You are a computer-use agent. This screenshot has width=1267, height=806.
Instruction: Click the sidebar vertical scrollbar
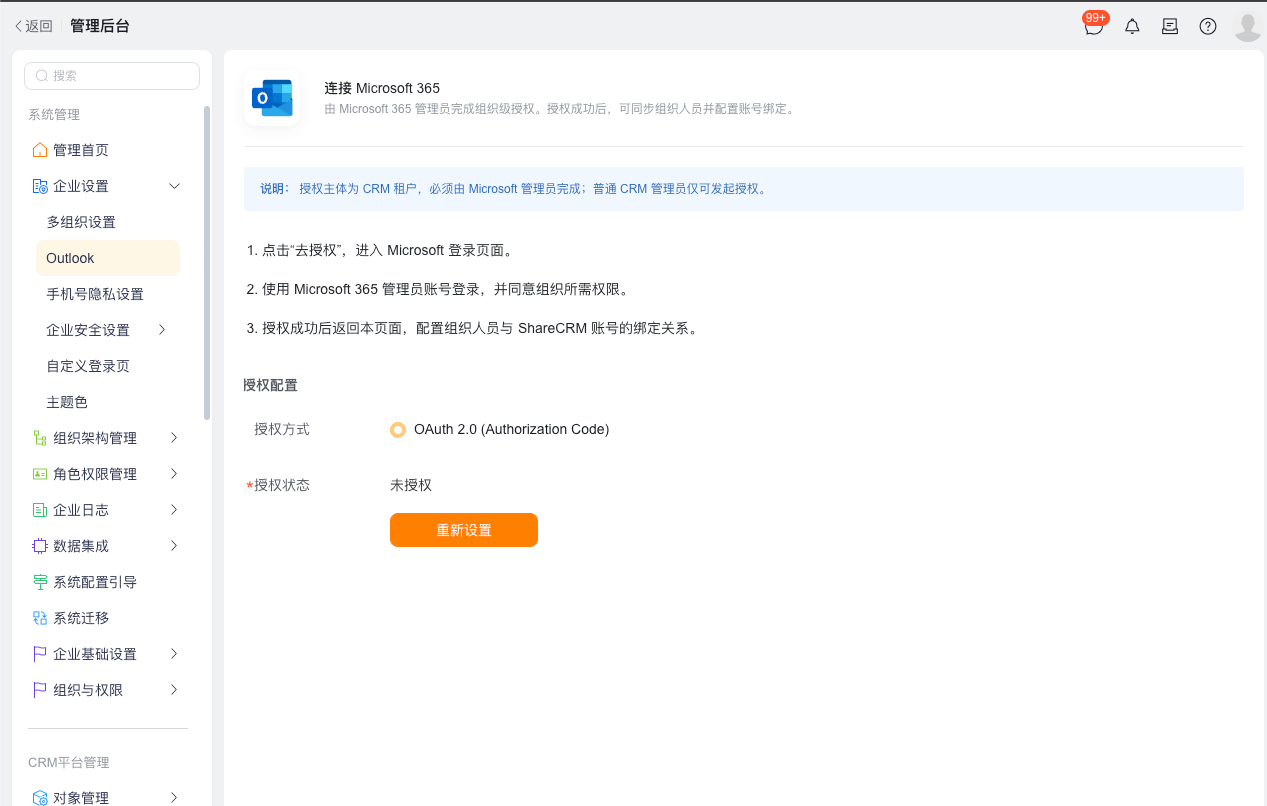[207, 262]
